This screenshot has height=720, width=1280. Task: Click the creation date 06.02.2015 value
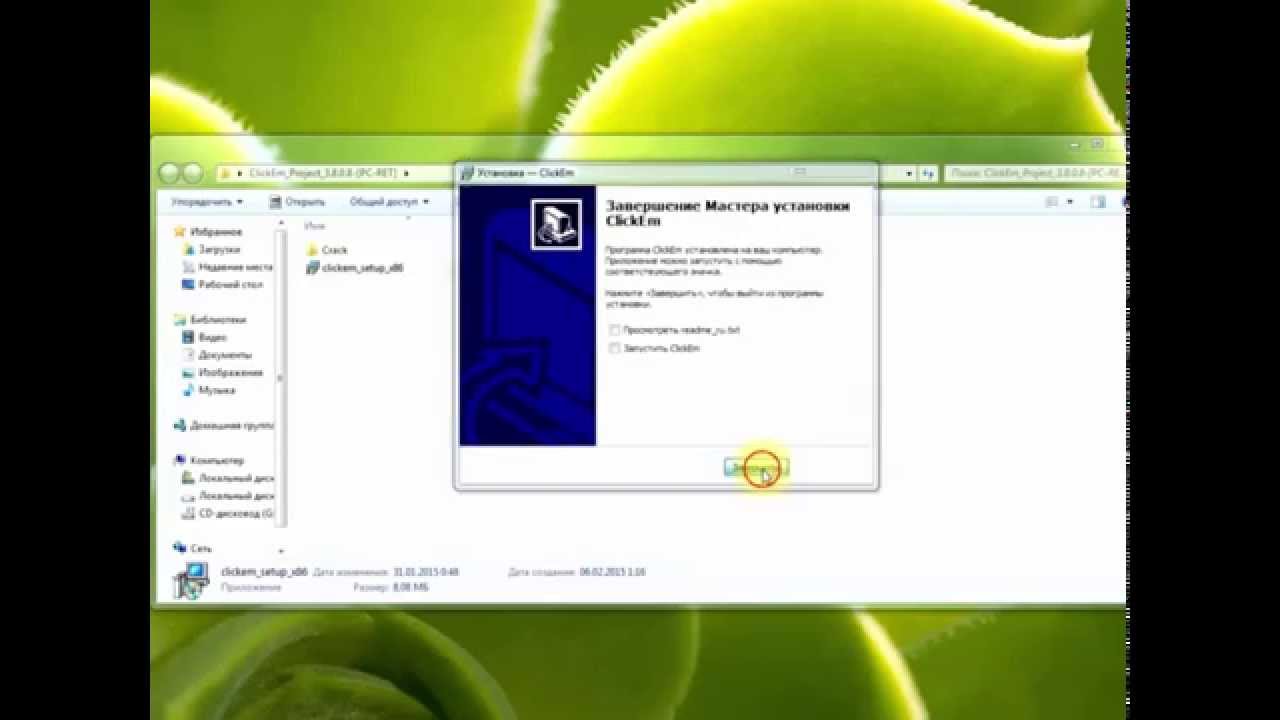point(613,572)
